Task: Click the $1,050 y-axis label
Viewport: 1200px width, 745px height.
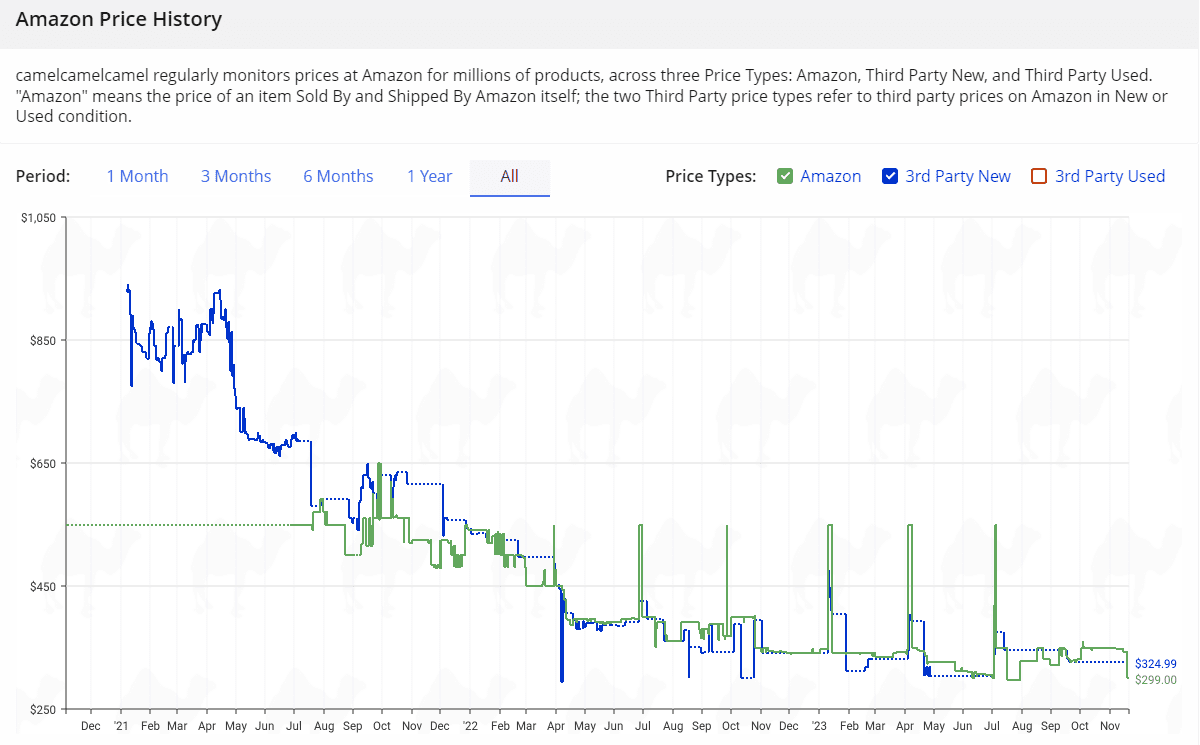Action: click(38, 218)
